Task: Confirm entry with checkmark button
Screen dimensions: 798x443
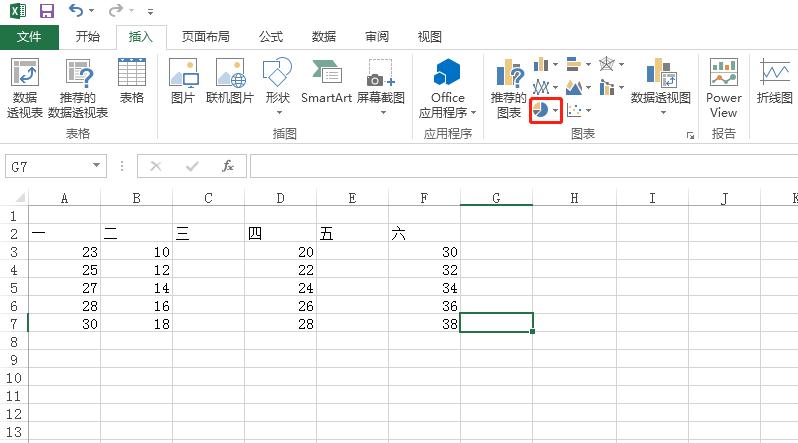Action: tap(192, 166)
